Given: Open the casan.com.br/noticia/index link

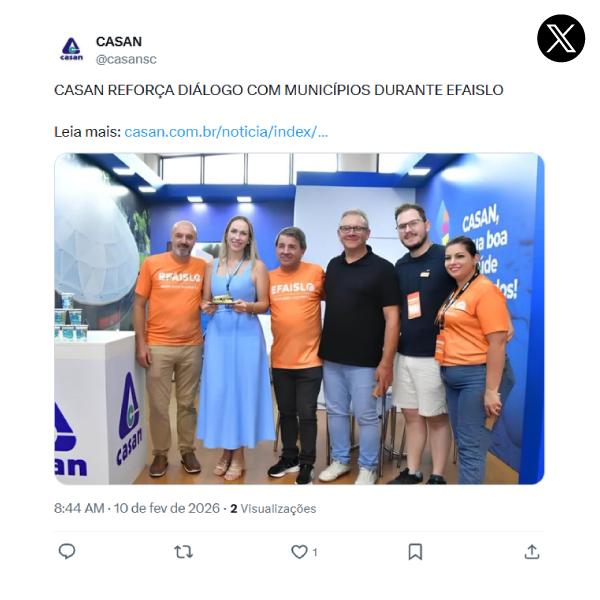Looking at the screenshot, I should click(226, 132).
